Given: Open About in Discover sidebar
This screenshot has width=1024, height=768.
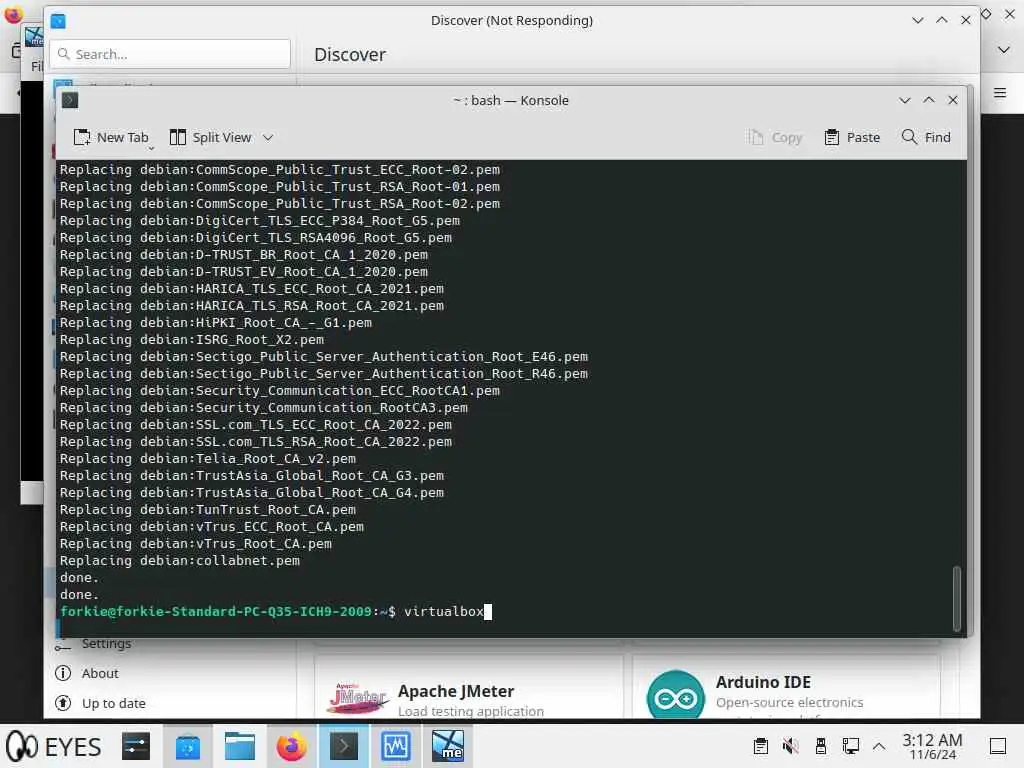Looking at the screenshot, I should pos(100,673).
